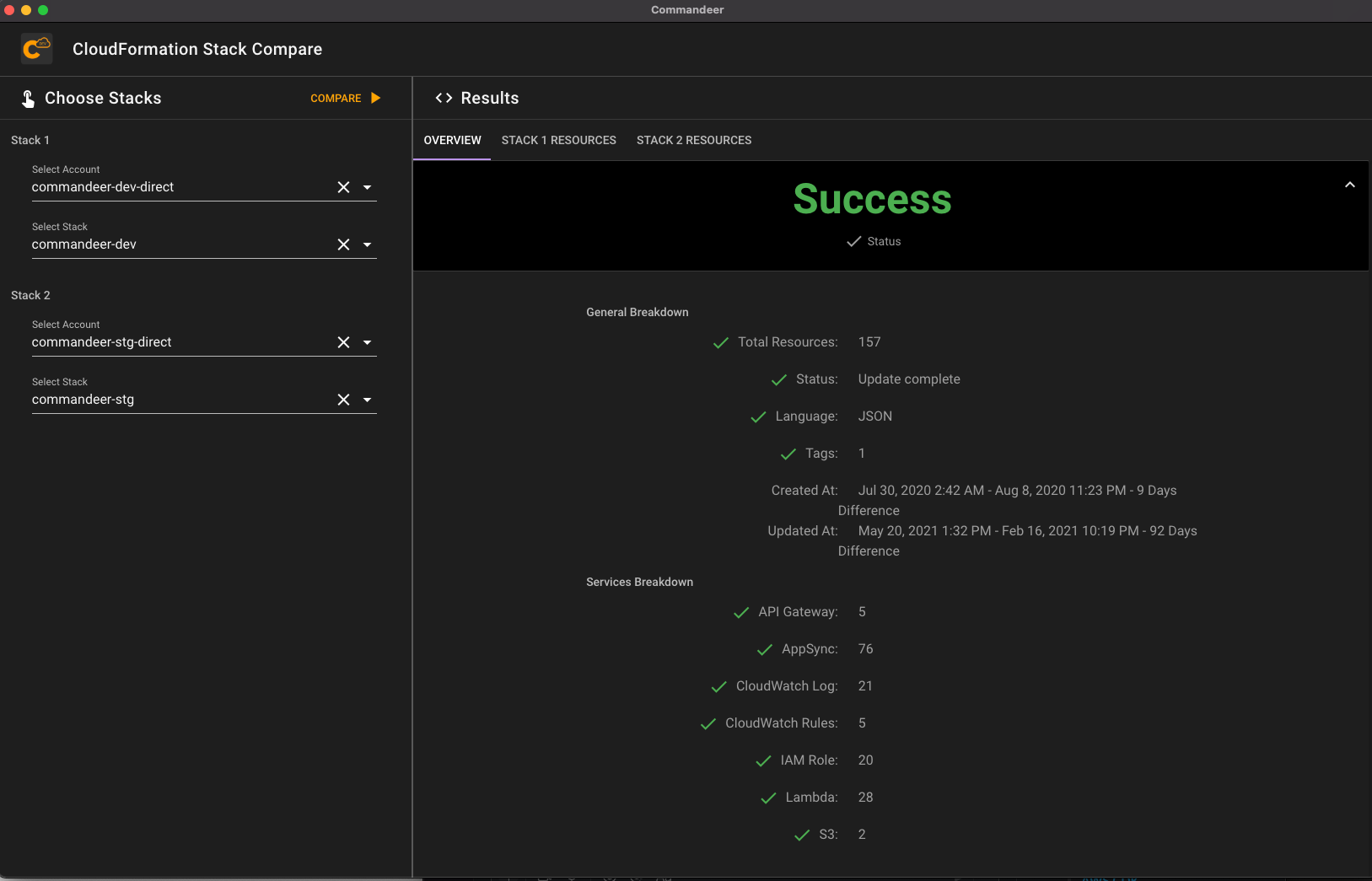Click the General Breakdown heading
The image size is (1372, 881).
(x=637, y=312)
